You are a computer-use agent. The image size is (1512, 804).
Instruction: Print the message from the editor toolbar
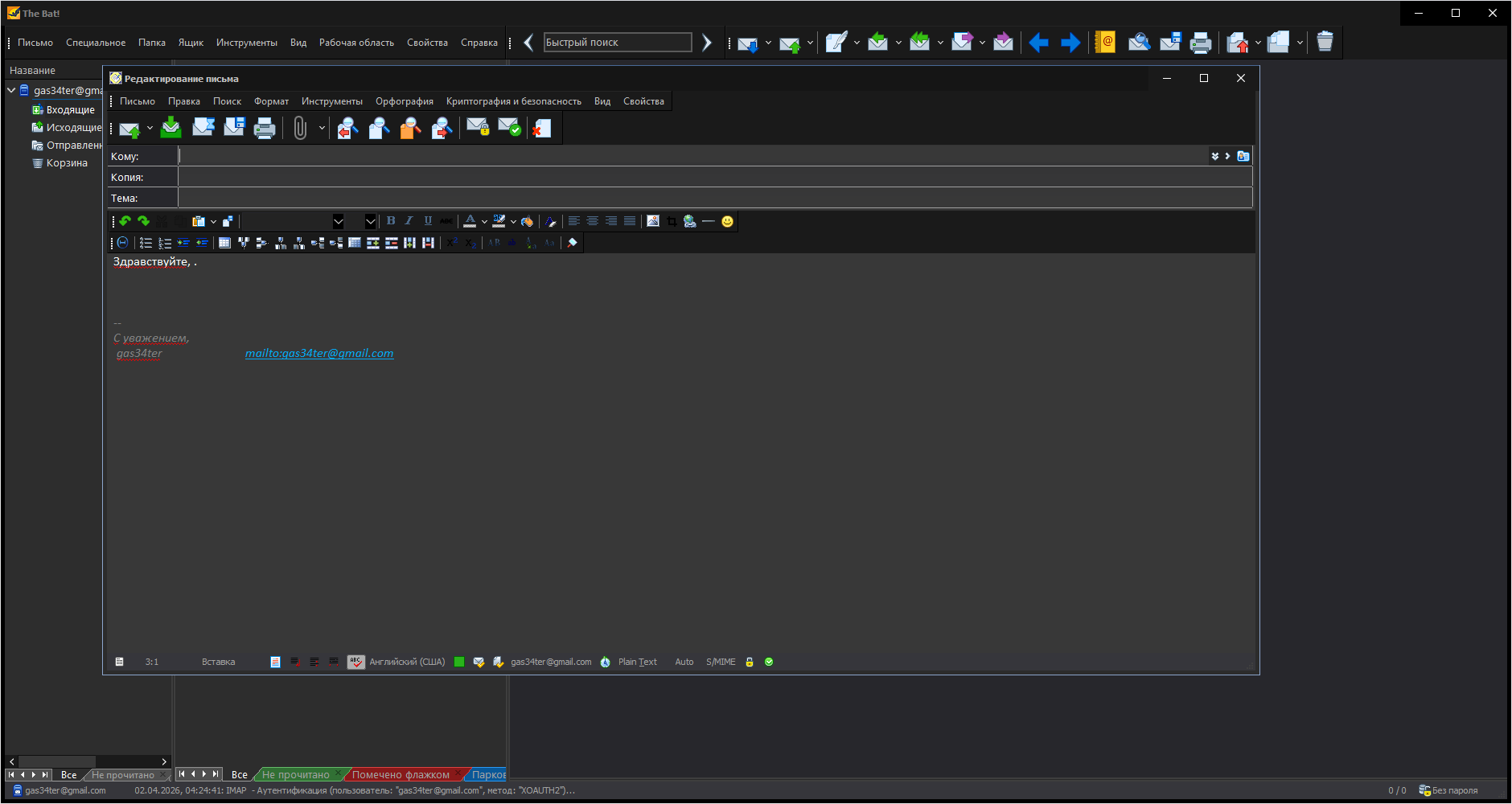[265, 129]
